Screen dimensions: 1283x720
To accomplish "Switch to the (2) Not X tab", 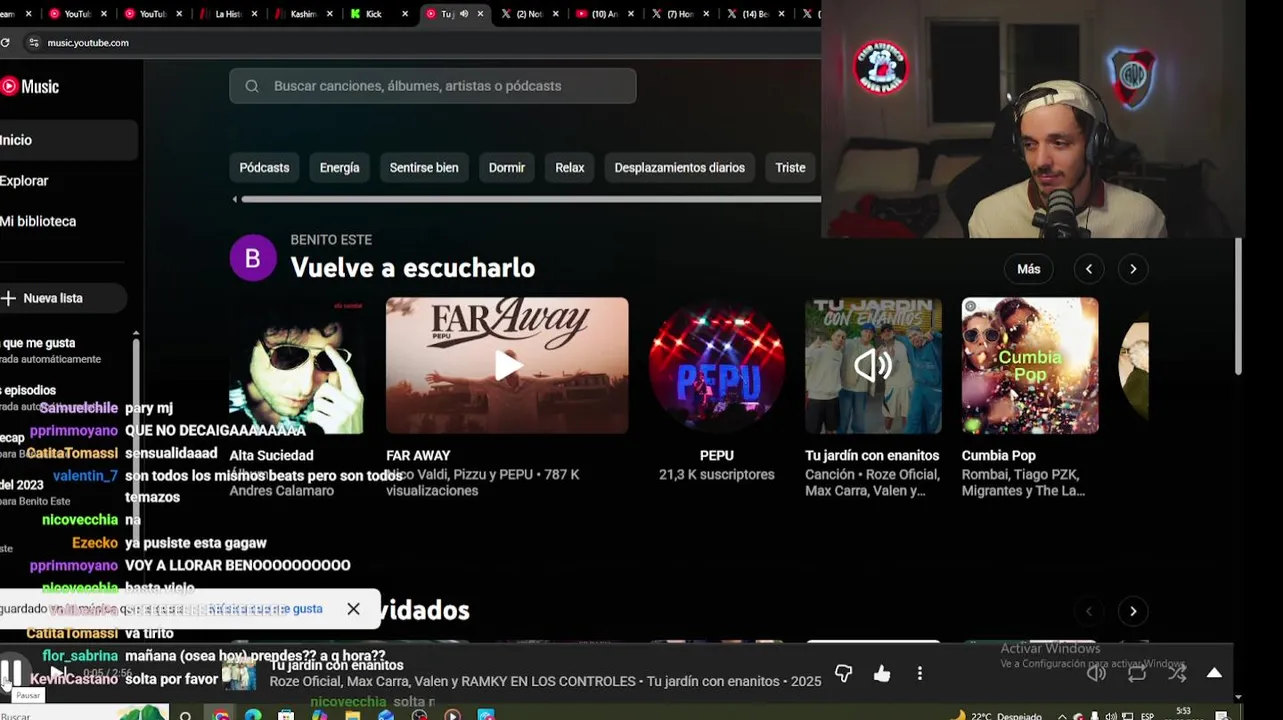I will [x=529, y=14].
